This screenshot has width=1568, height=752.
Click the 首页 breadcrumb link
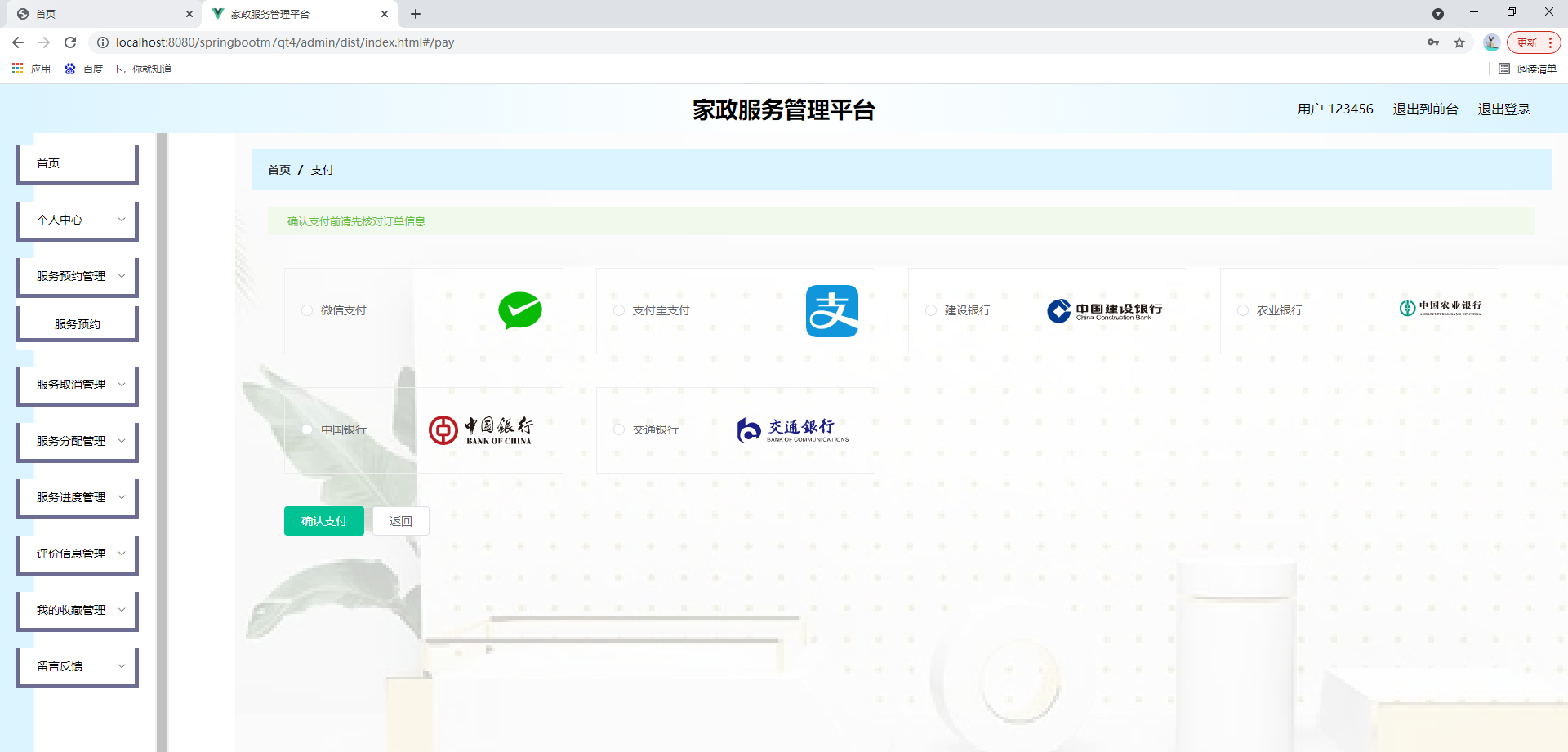pyautogui.click(x=279, y=170)
